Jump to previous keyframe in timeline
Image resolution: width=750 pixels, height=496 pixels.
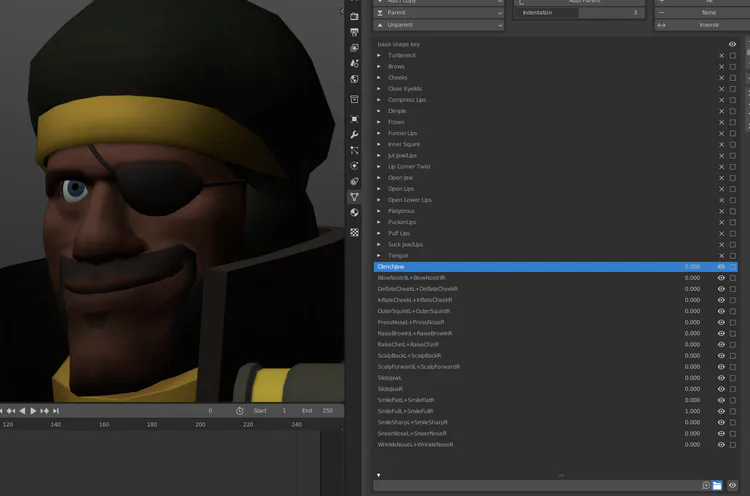11,411
